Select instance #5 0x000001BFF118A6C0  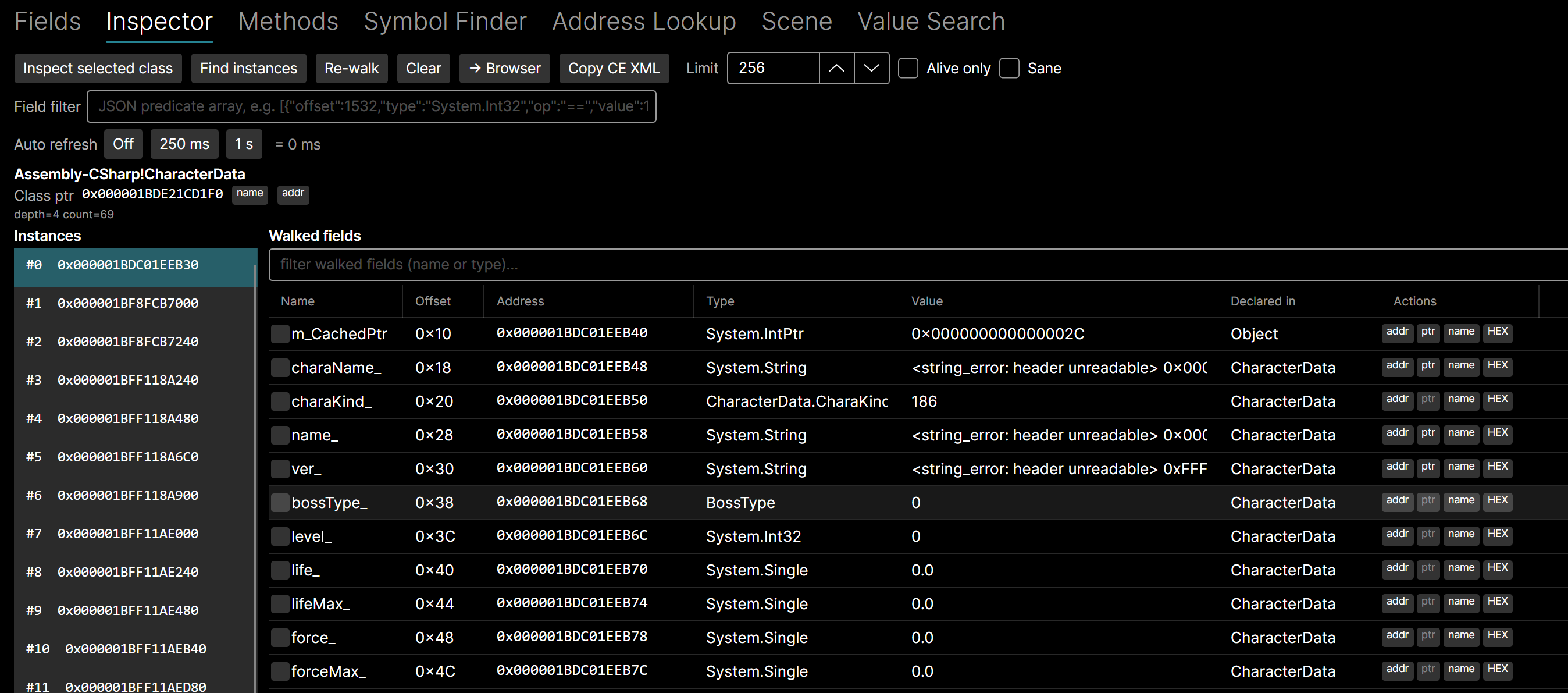click(134, 457)
